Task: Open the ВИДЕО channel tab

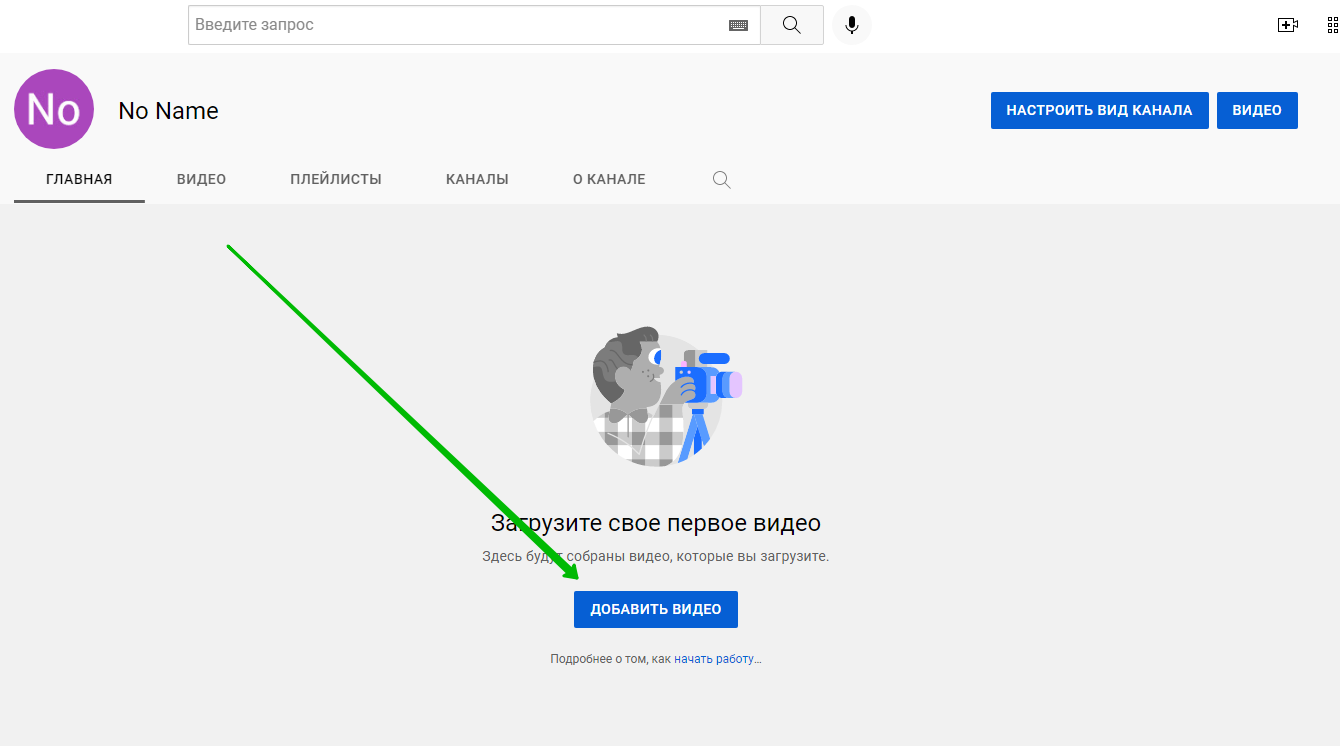Action: (201, 180)
